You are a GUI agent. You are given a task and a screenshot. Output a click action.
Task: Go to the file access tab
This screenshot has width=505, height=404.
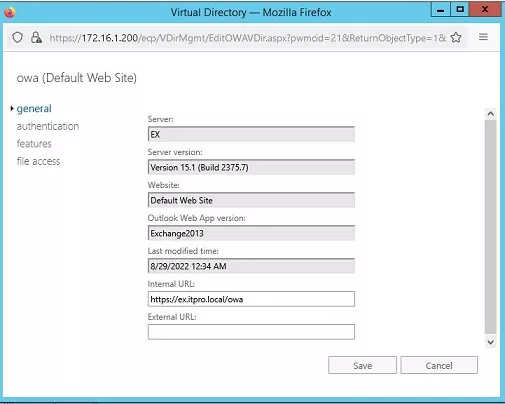pos(38,161)
